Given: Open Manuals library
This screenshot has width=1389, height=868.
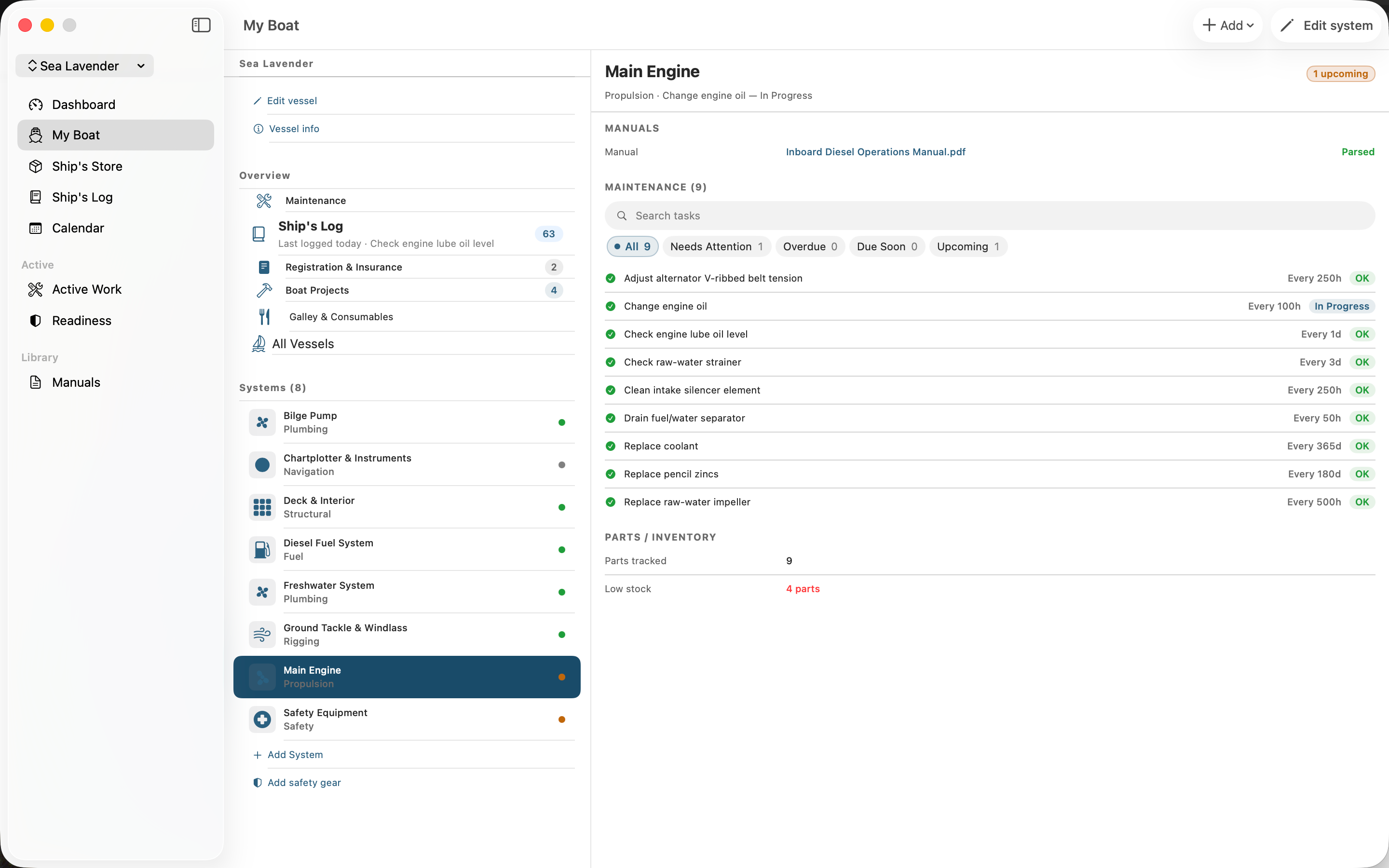Looking at the screenshot, I should tap(115, 382).
